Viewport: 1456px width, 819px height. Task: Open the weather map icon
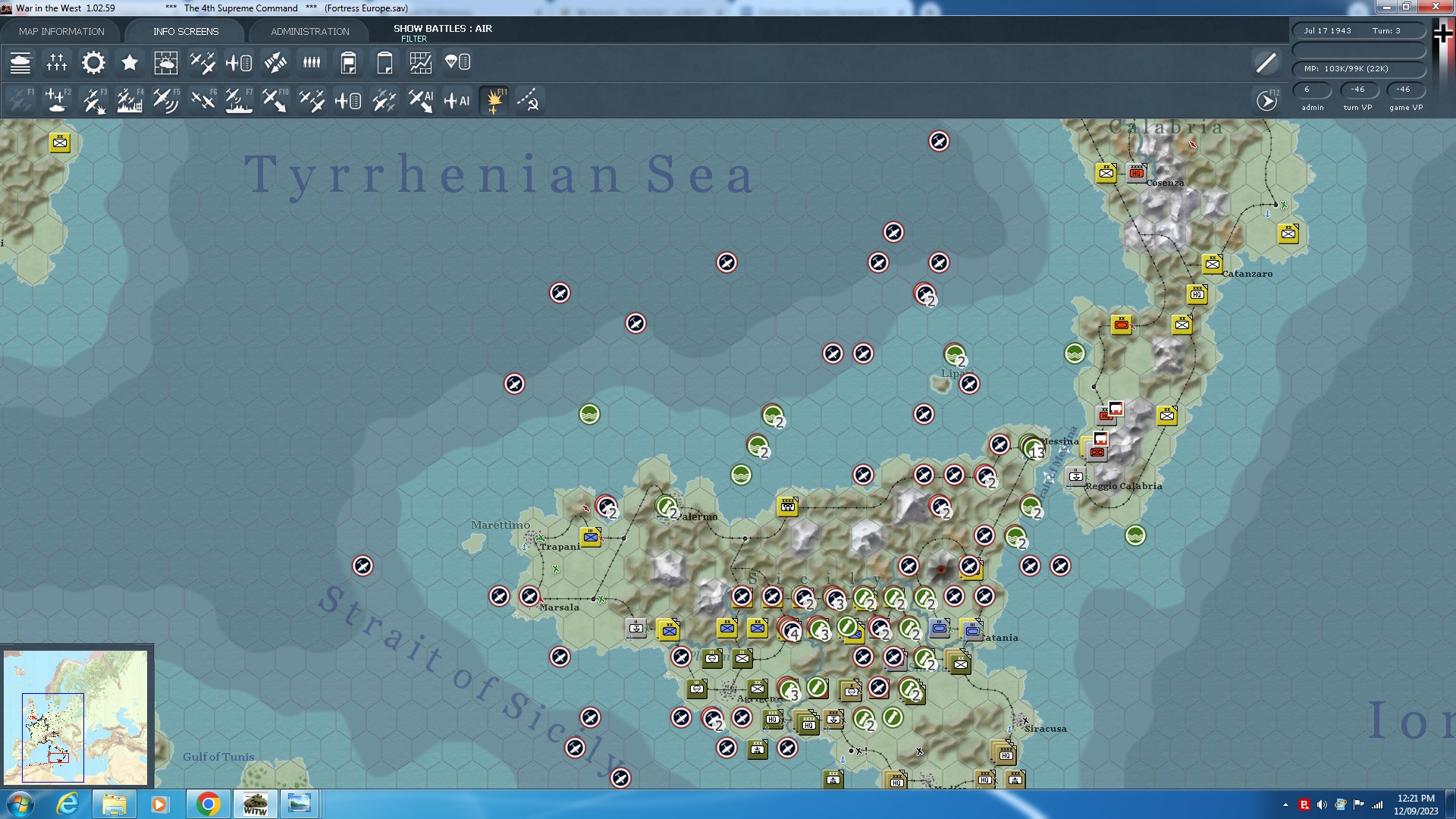165,62
